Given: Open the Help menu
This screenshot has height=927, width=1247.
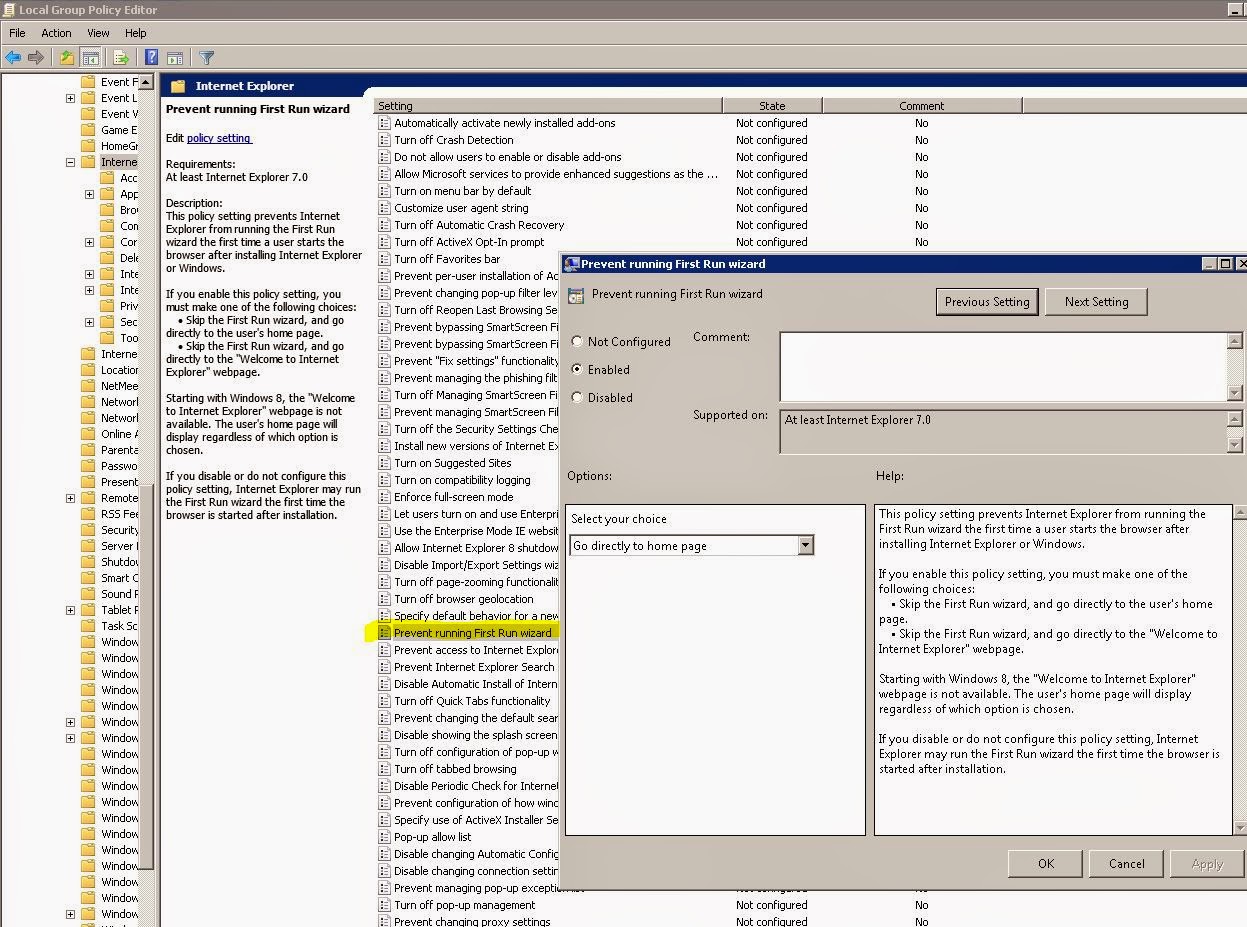Looking at the screenshot, I should [x=135, y=33].
